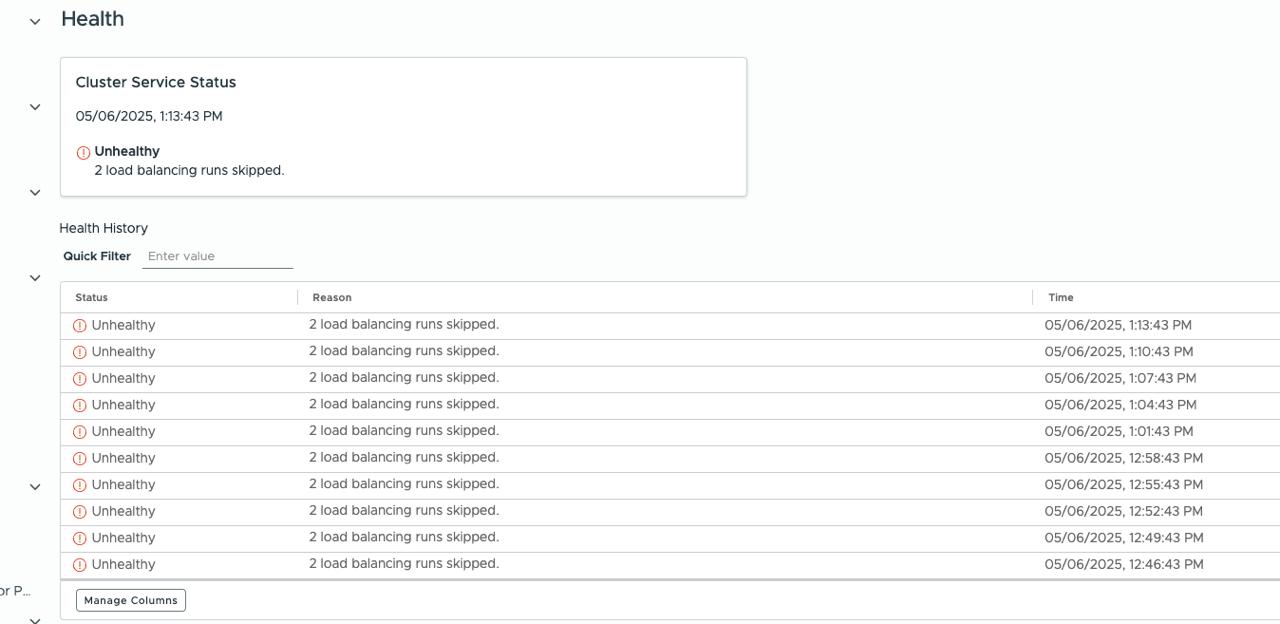
Task: Click the warning icon in the 12:52:43 PM row
Action: click(x=80, y=512)
